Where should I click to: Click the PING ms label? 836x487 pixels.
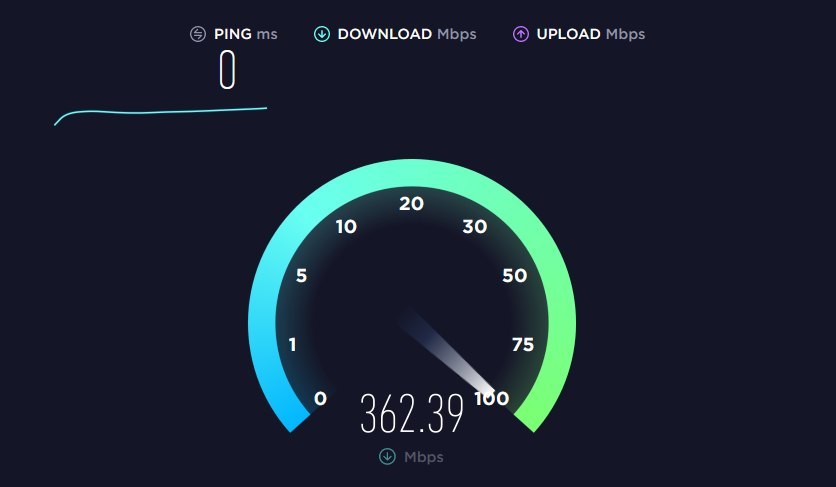click(246, 34)
